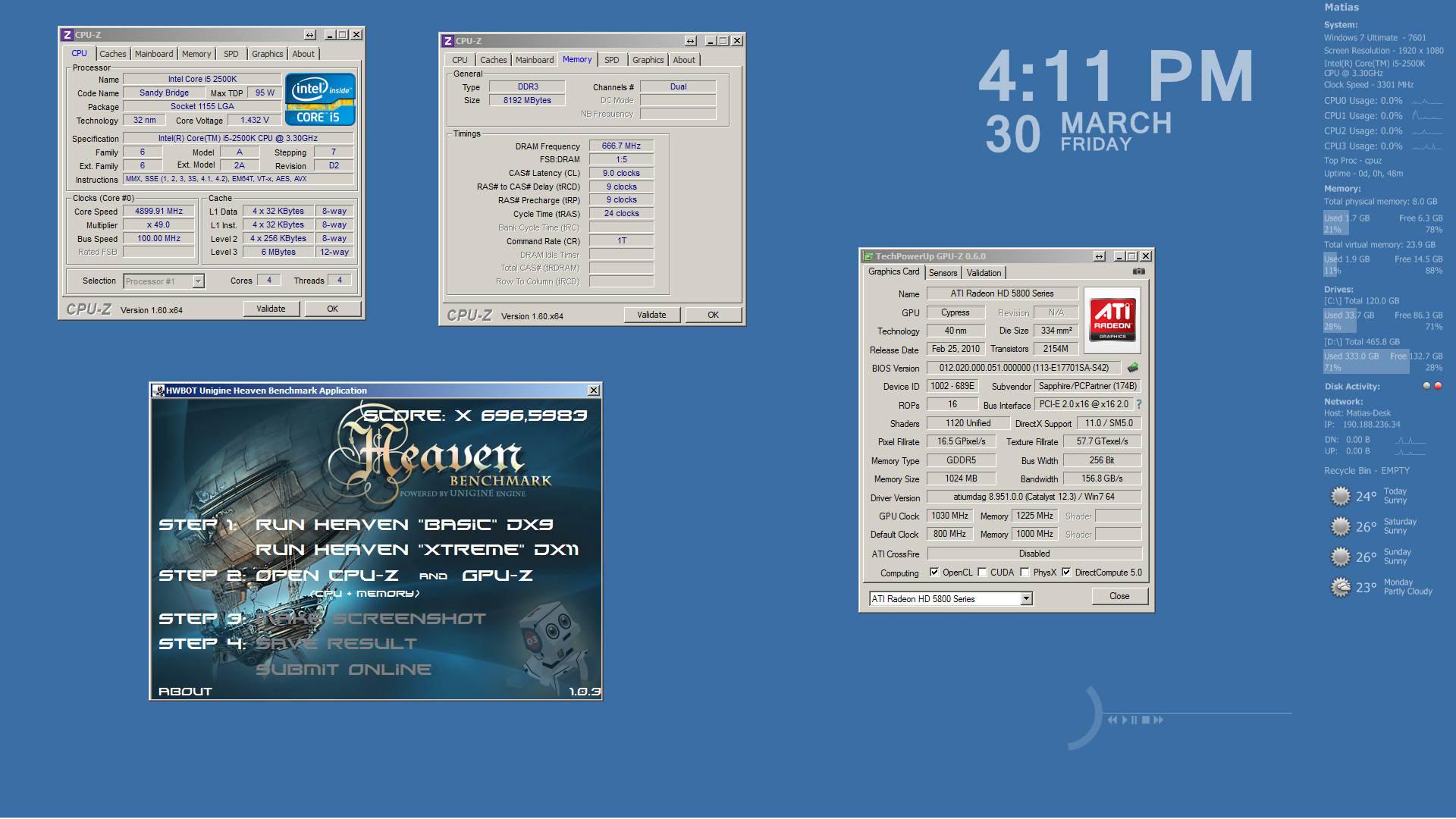Click the Driver Version value field in GPU-Z

1034,497
